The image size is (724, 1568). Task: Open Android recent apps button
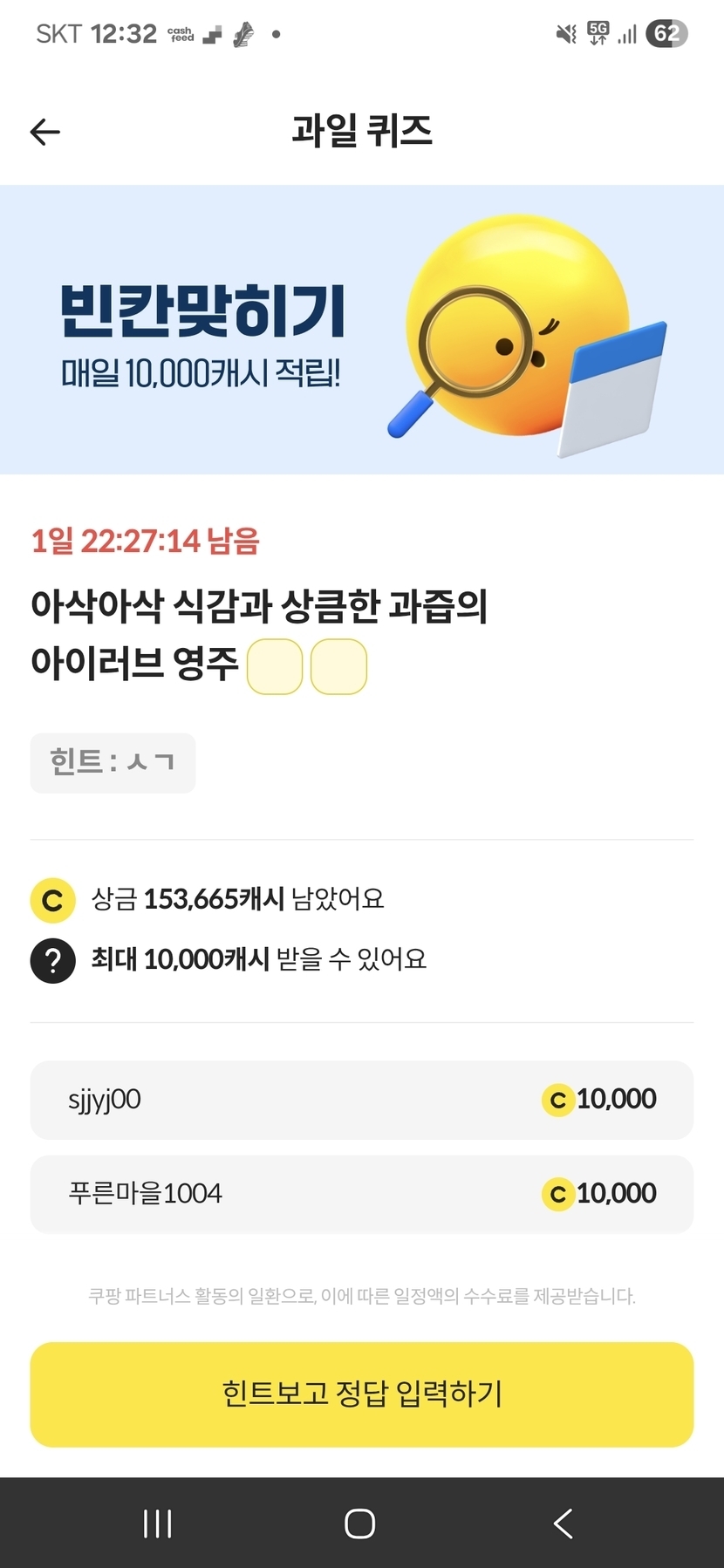coord(157,1524)
